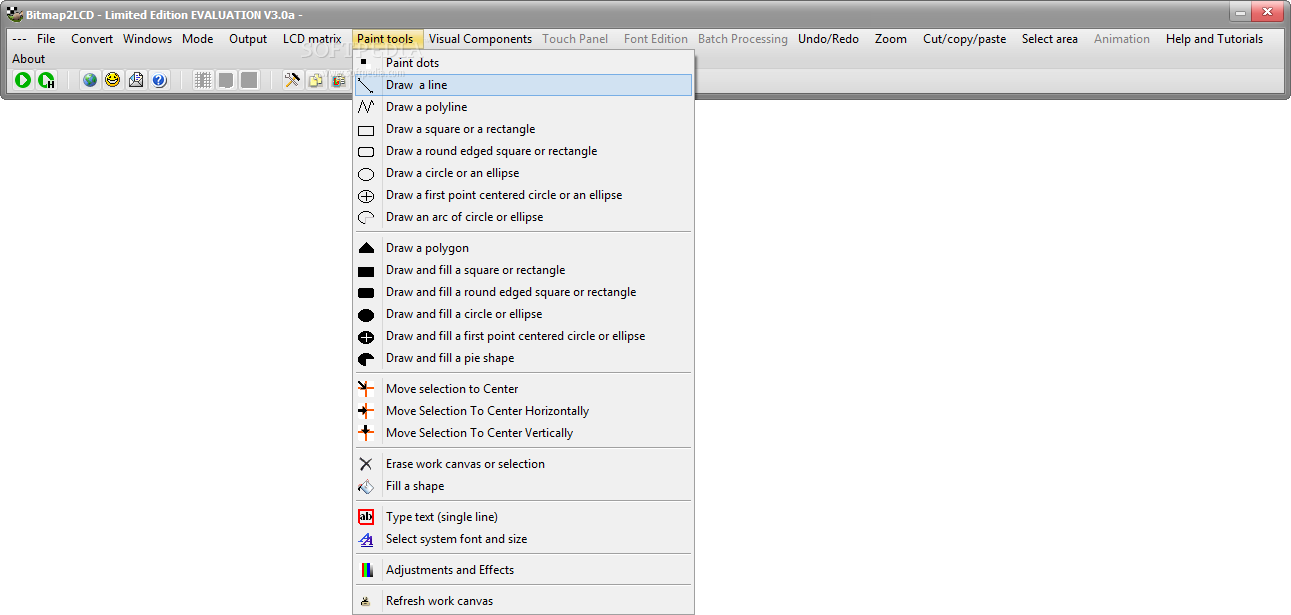Open the Mode menu
Screen dimensions: 1291x615
tap(198, 39)
